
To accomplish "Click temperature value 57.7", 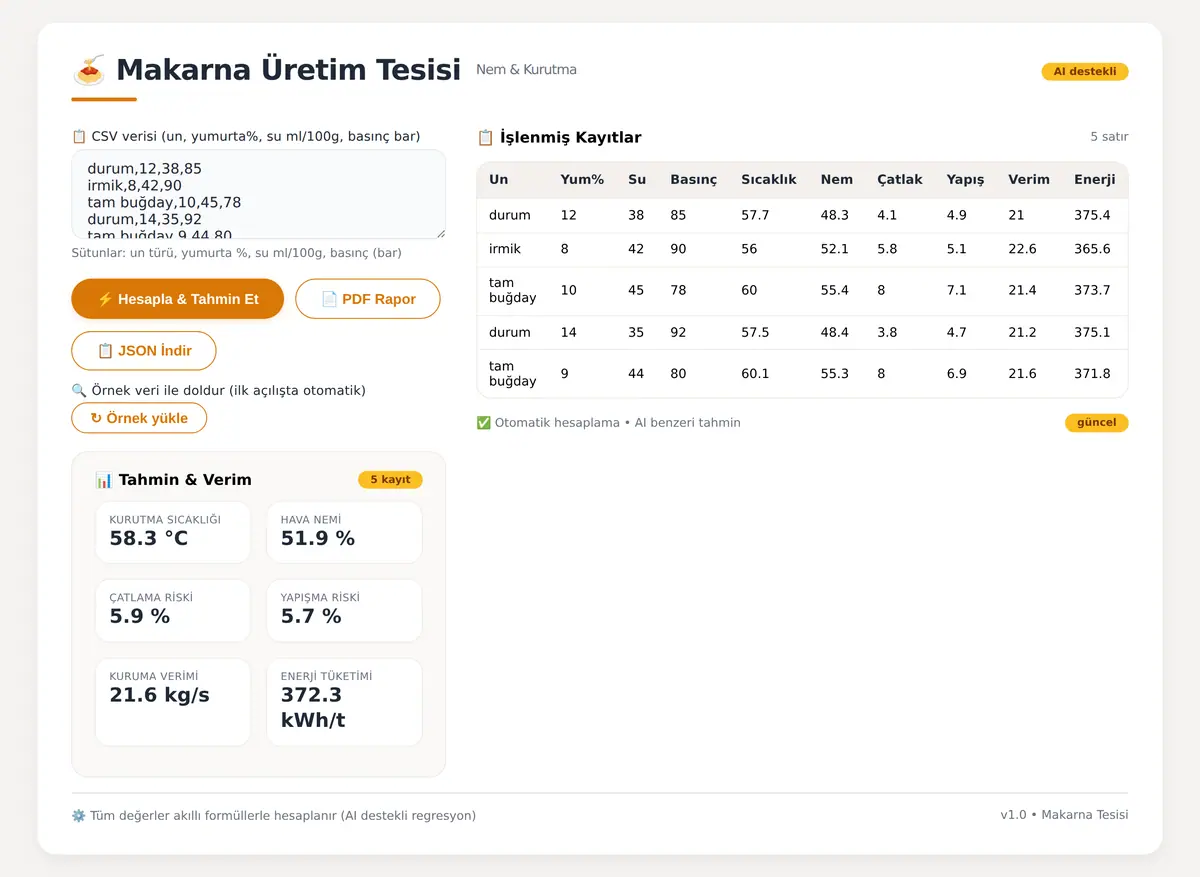I will tap(755, 215).
